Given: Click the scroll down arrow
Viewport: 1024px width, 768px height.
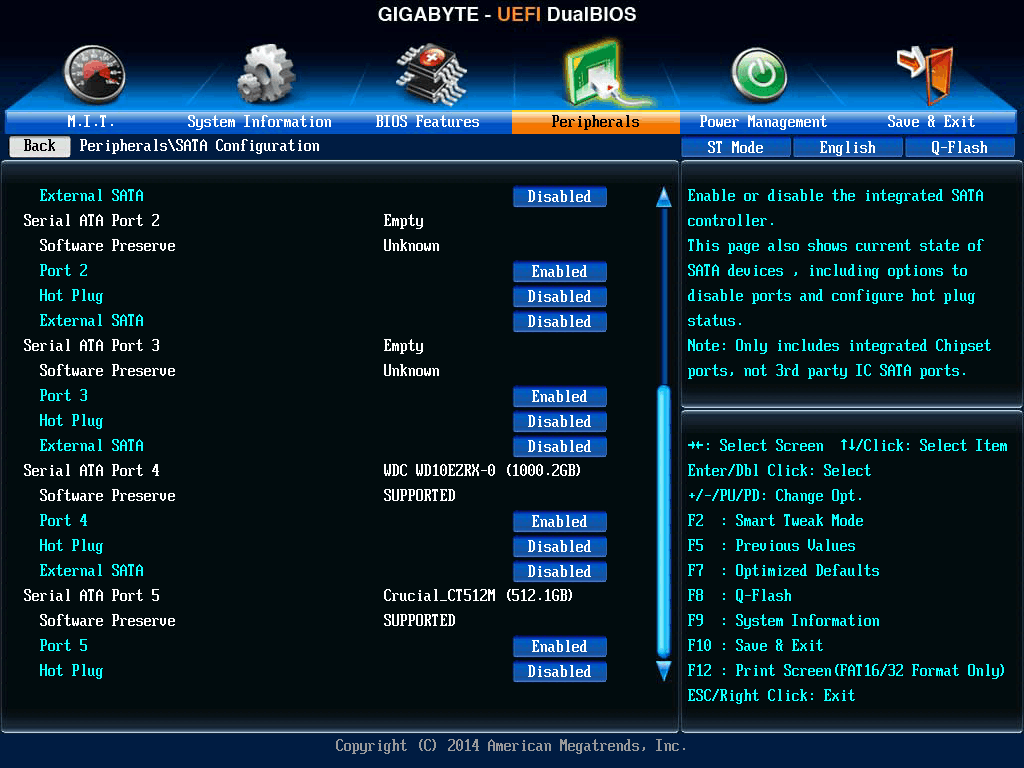Looking at the screenshot, I should [664, 671].
